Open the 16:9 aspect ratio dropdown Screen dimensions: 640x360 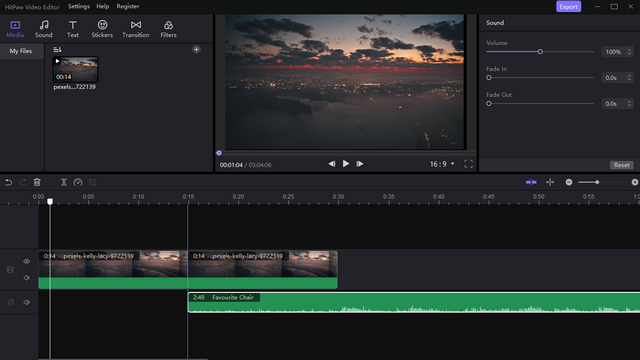pyautogui.click(x=442, y=164)
